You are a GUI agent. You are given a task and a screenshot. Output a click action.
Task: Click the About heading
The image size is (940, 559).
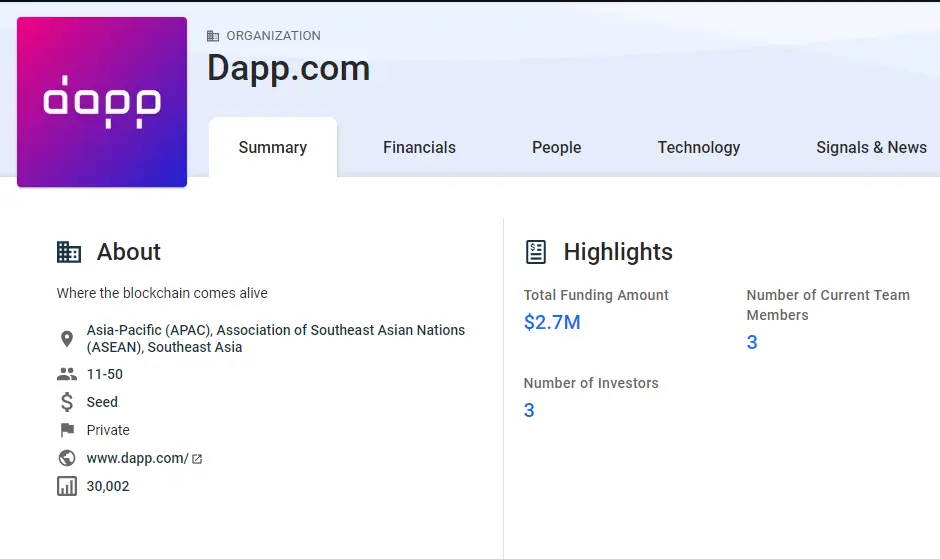(x=129, y=252)
